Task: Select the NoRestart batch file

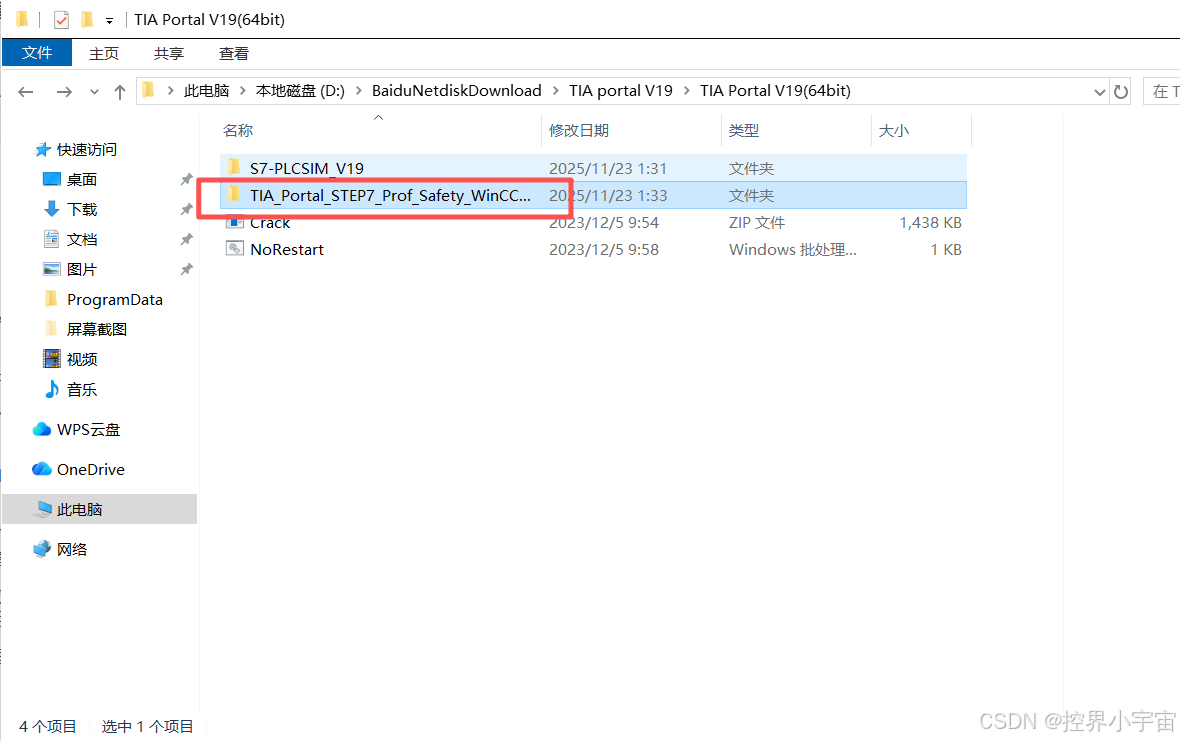Action: click(593, 250)
